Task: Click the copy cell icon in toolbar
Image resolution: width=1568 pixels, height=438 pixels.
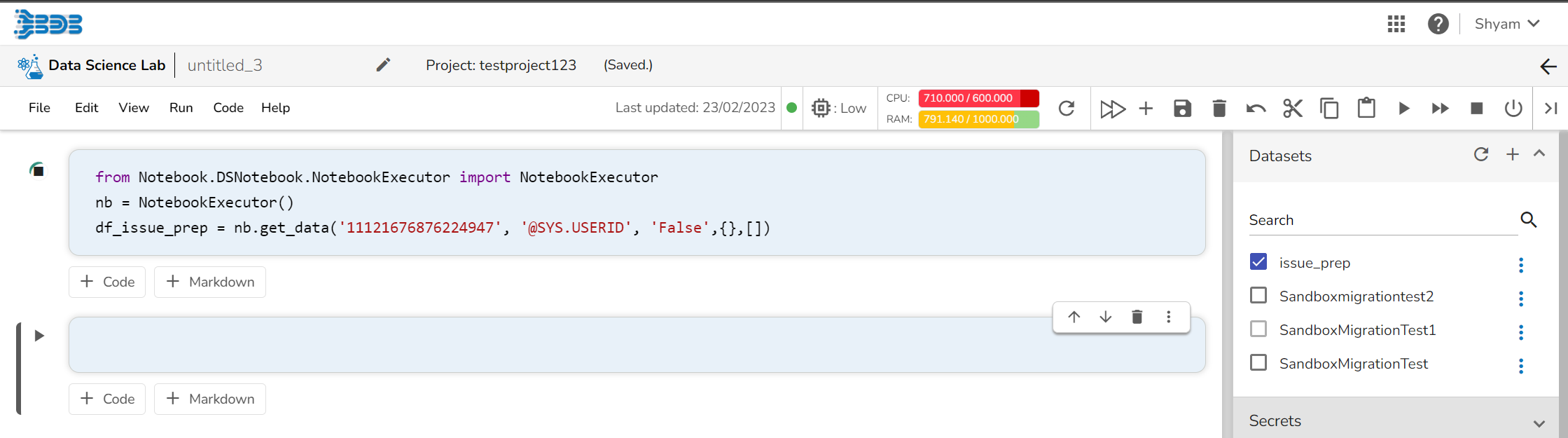Action: pyautogui.click(x=1328, y=108)
